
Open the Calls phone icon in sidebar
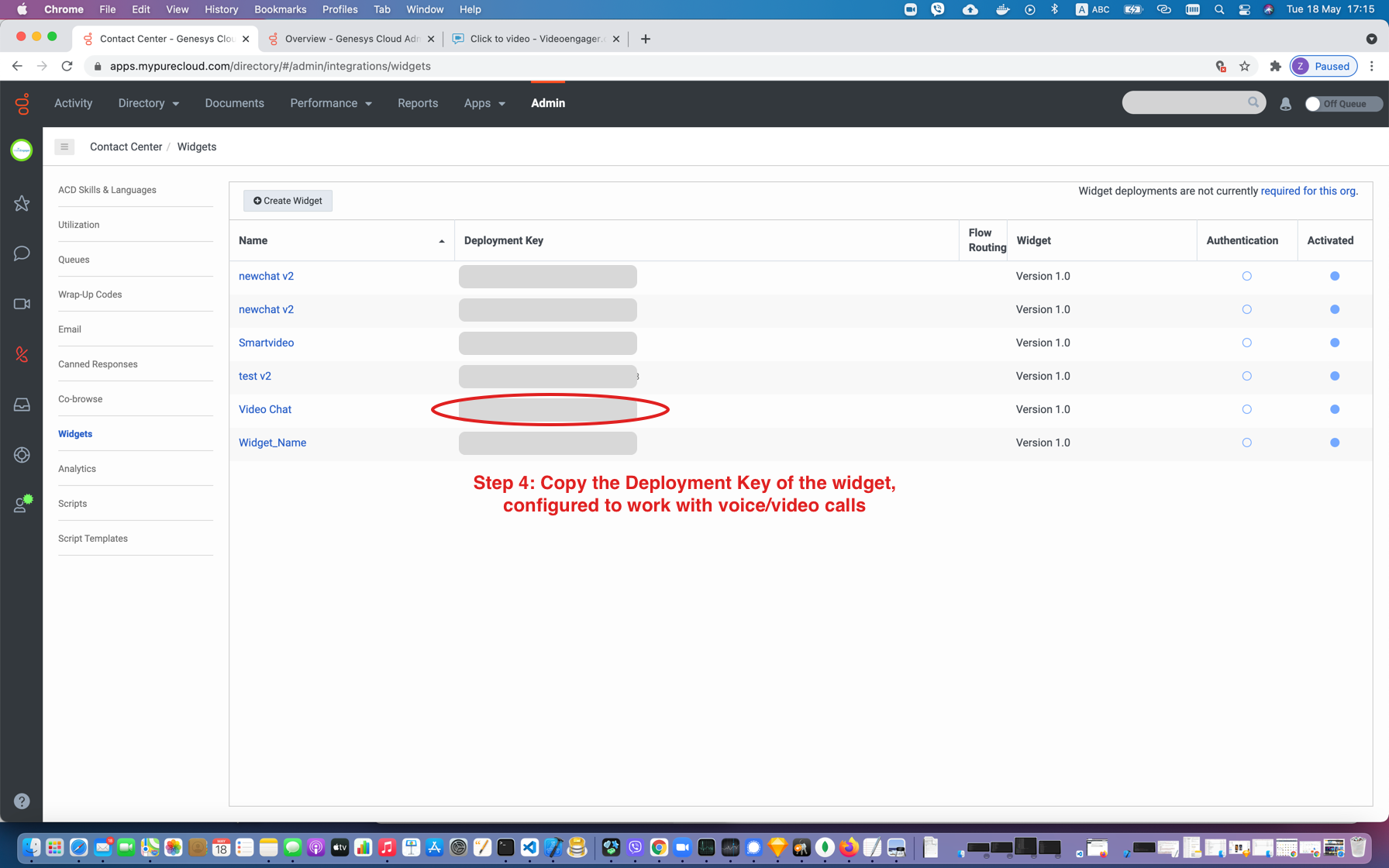[x=22, y=355]
